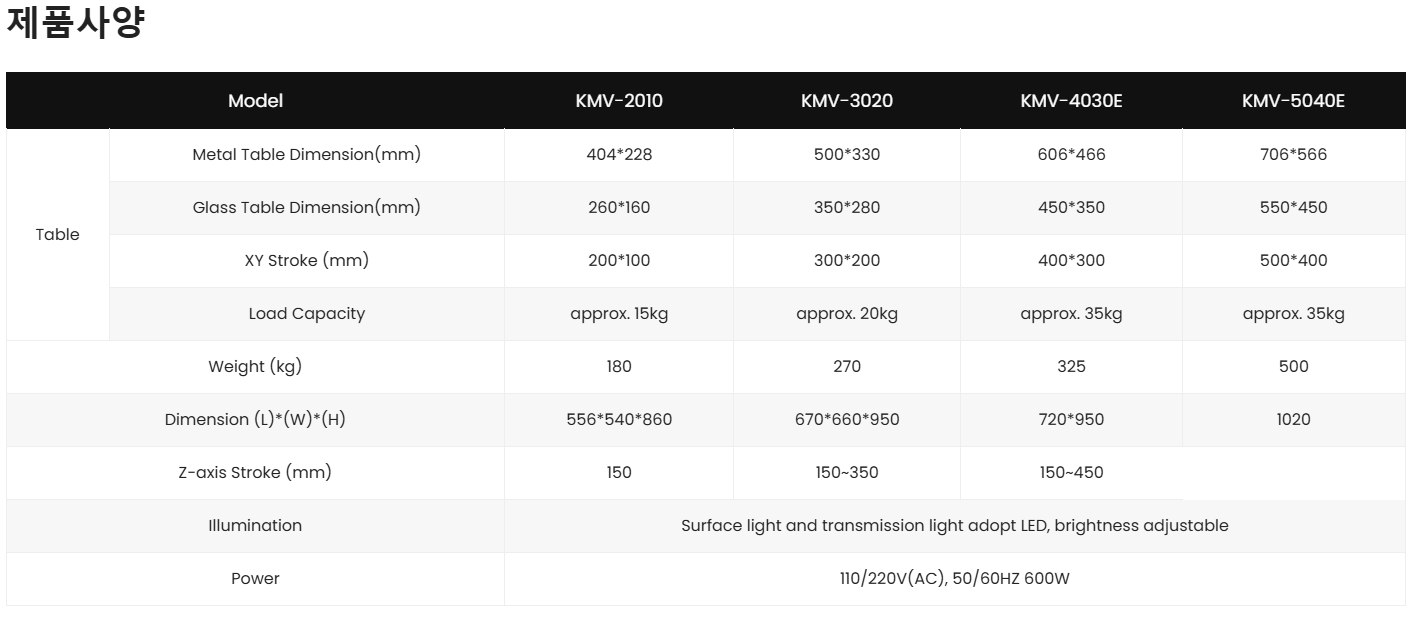Click the Metal Table Dimension(mm) label

(x=306, y=155)
